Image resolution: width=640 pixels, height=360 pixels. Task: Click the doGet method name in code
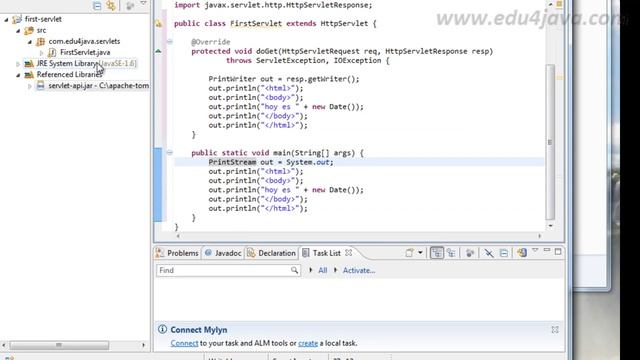click(267, 51)
